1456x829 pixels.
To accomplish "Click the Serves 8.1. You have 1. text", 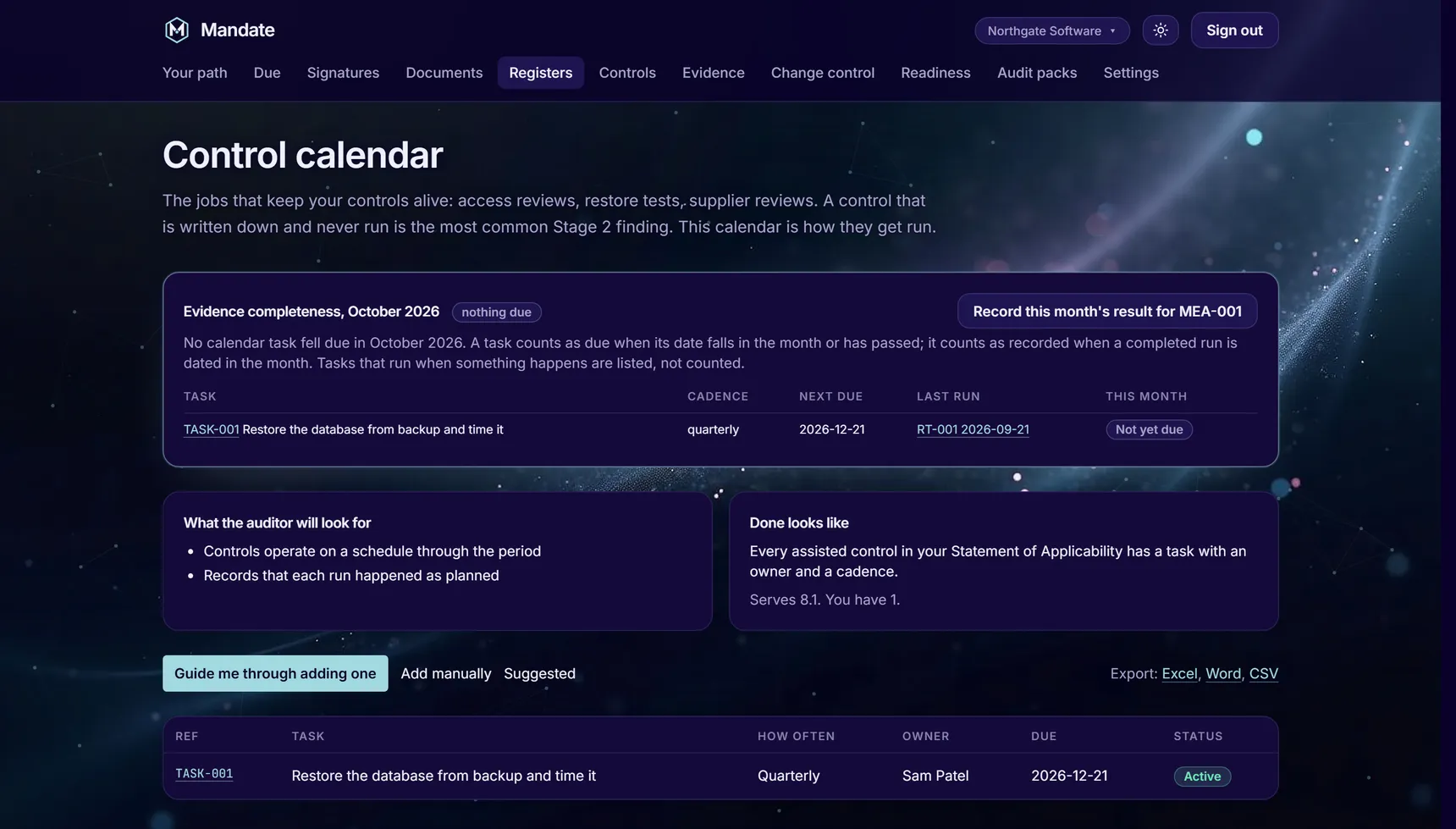I will [x=825, y=600].
